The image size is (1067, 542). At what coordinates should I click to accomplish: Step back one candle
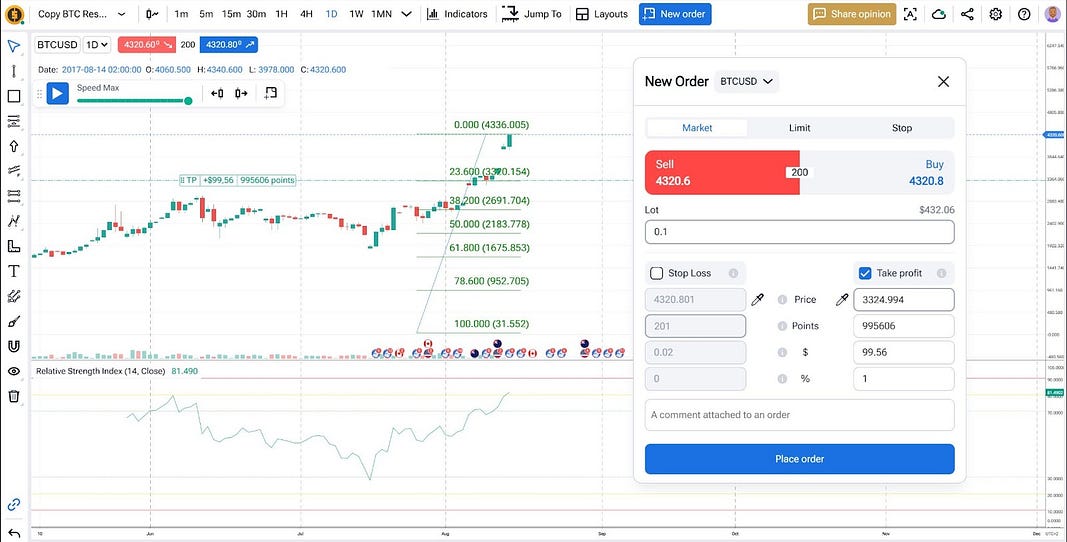[217, 93]
